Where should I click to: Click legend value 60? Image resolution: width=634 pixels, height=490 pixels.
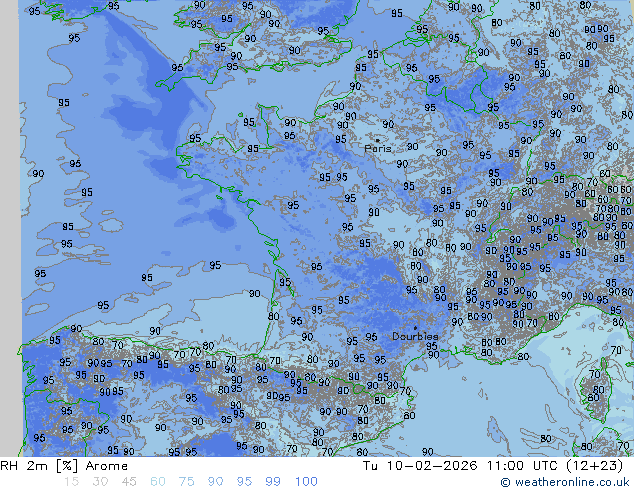point(158,482)
